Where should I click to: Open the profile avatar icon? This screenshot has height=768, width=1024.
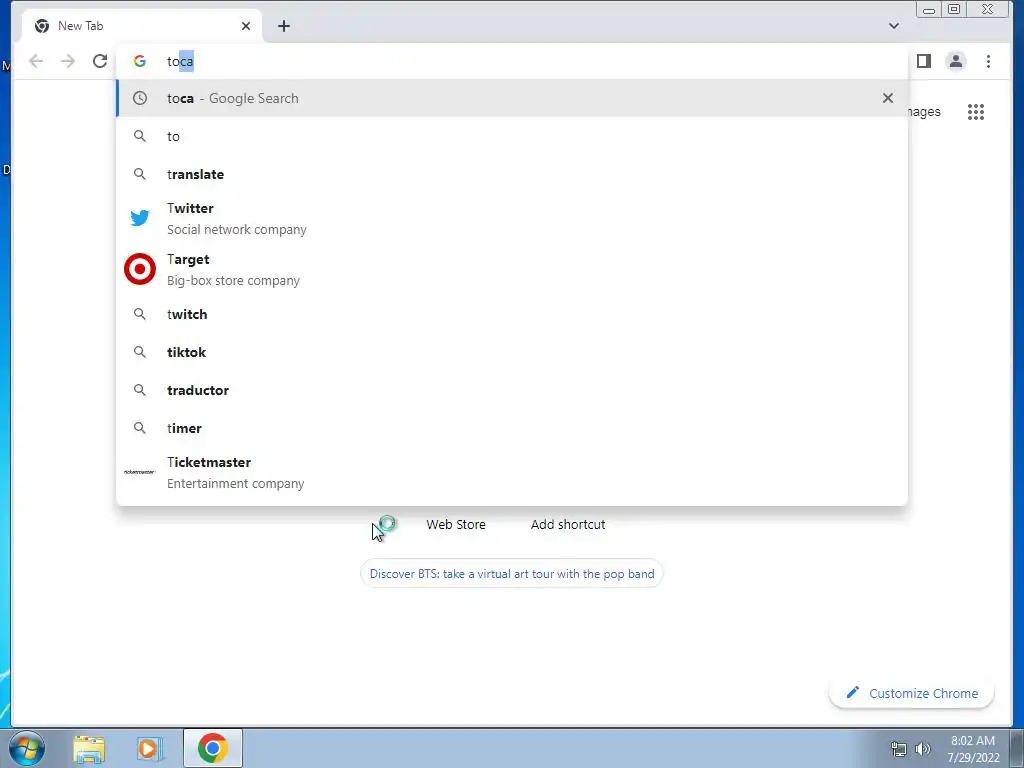(x=956, y=61)
